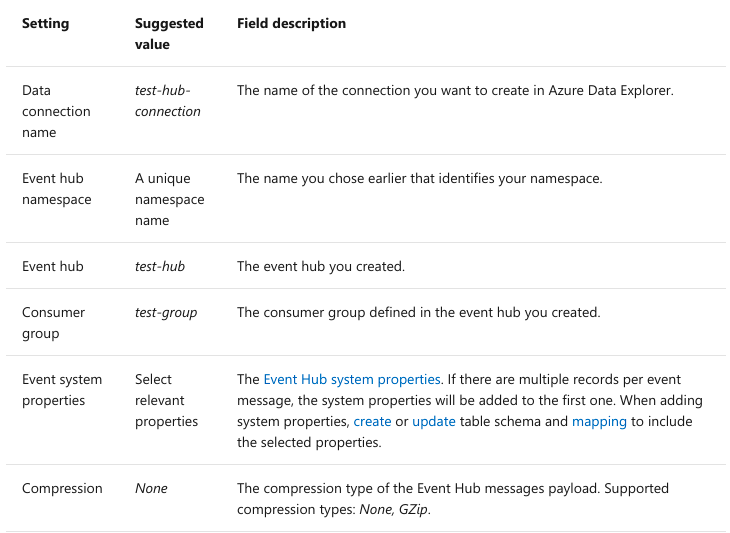Click the Compression setting cell
The height and width of the screenshot is (533, 730).
point(62,489)
